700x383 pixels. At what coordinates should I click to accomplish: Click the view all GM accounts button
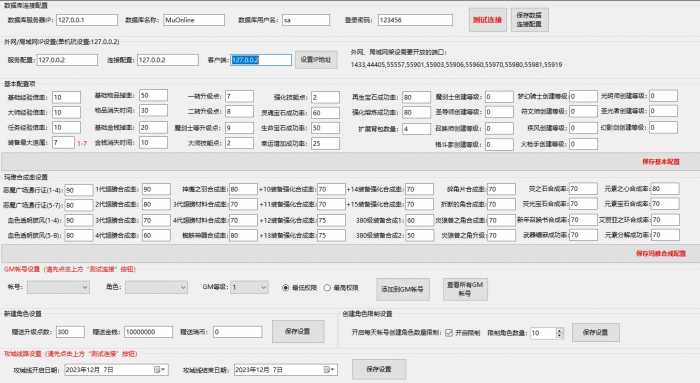point(465,289)
